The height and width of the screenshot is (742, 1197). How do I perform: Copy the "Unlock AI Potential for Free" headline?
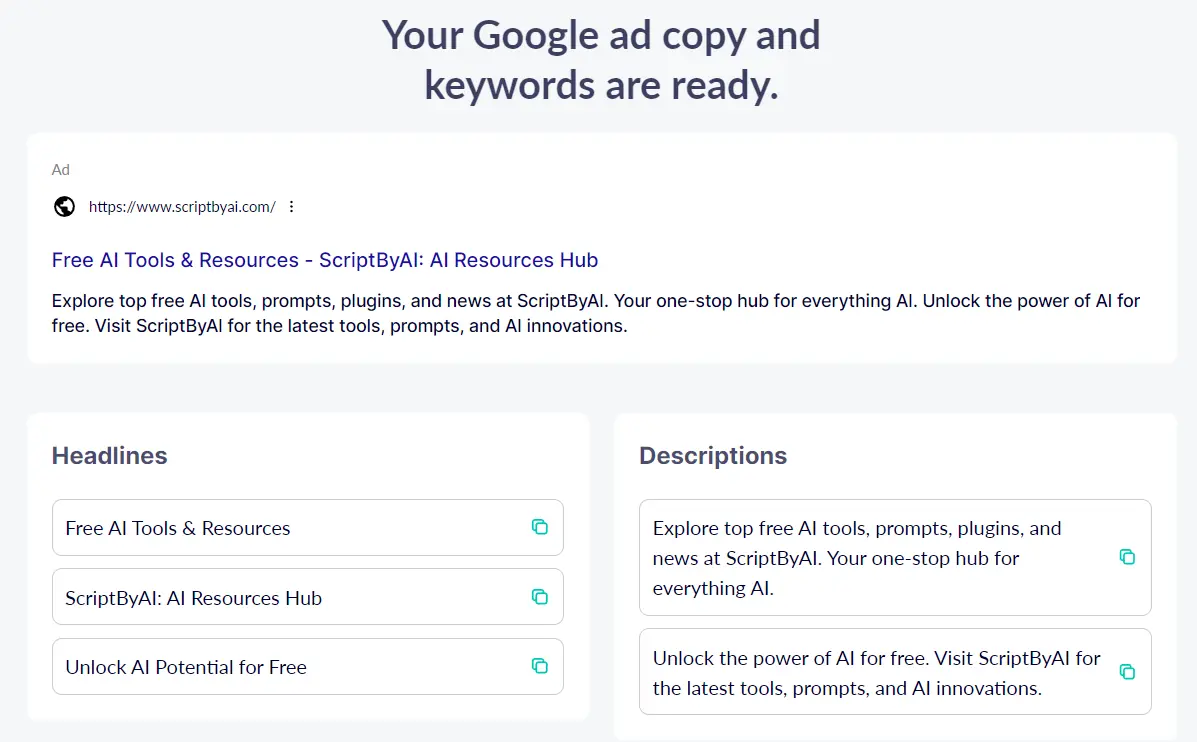pyautogui.click(x=540, y=666)
